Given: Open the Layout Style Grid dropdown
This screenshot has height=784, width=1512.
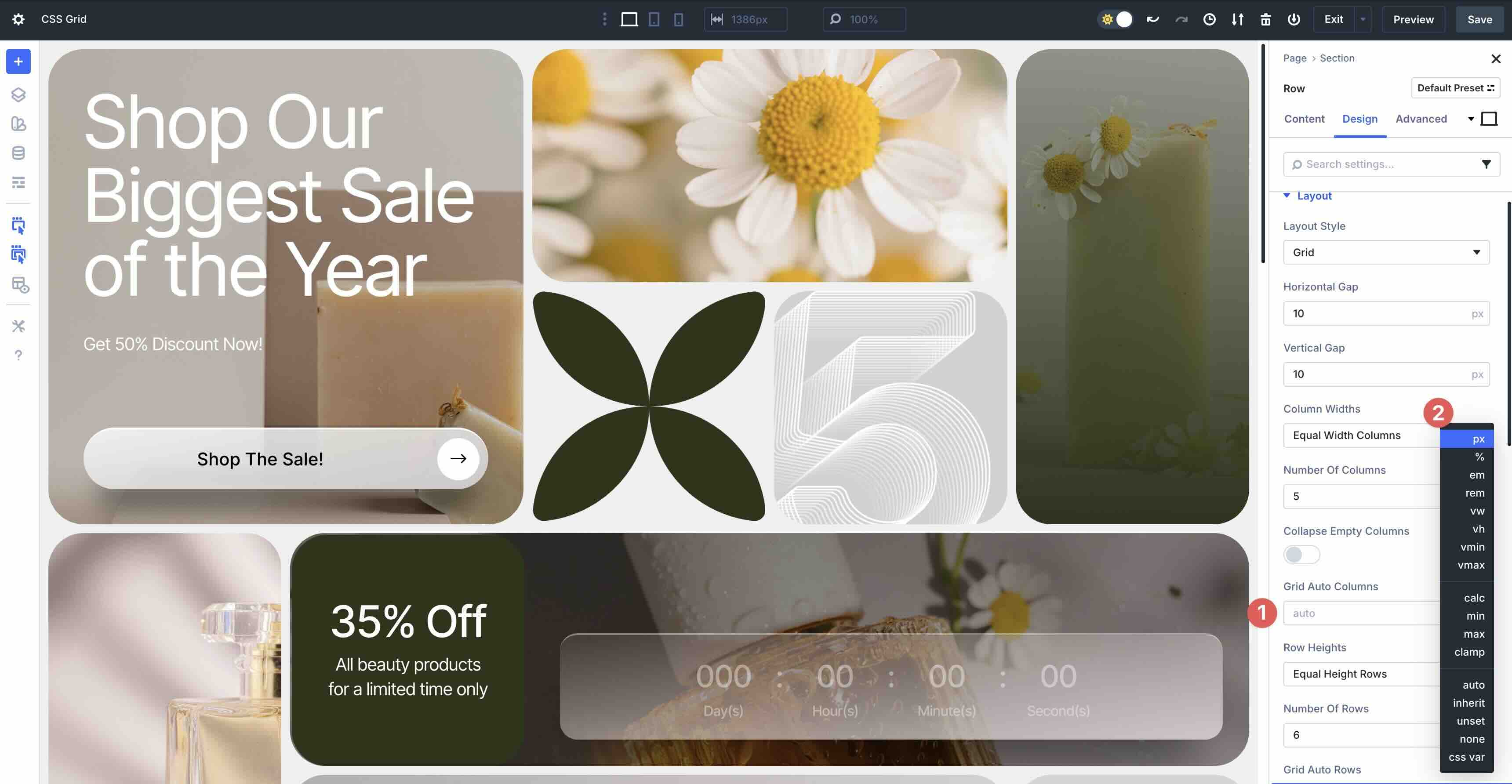Looking at the screenshot, I should click(1386, 252).
